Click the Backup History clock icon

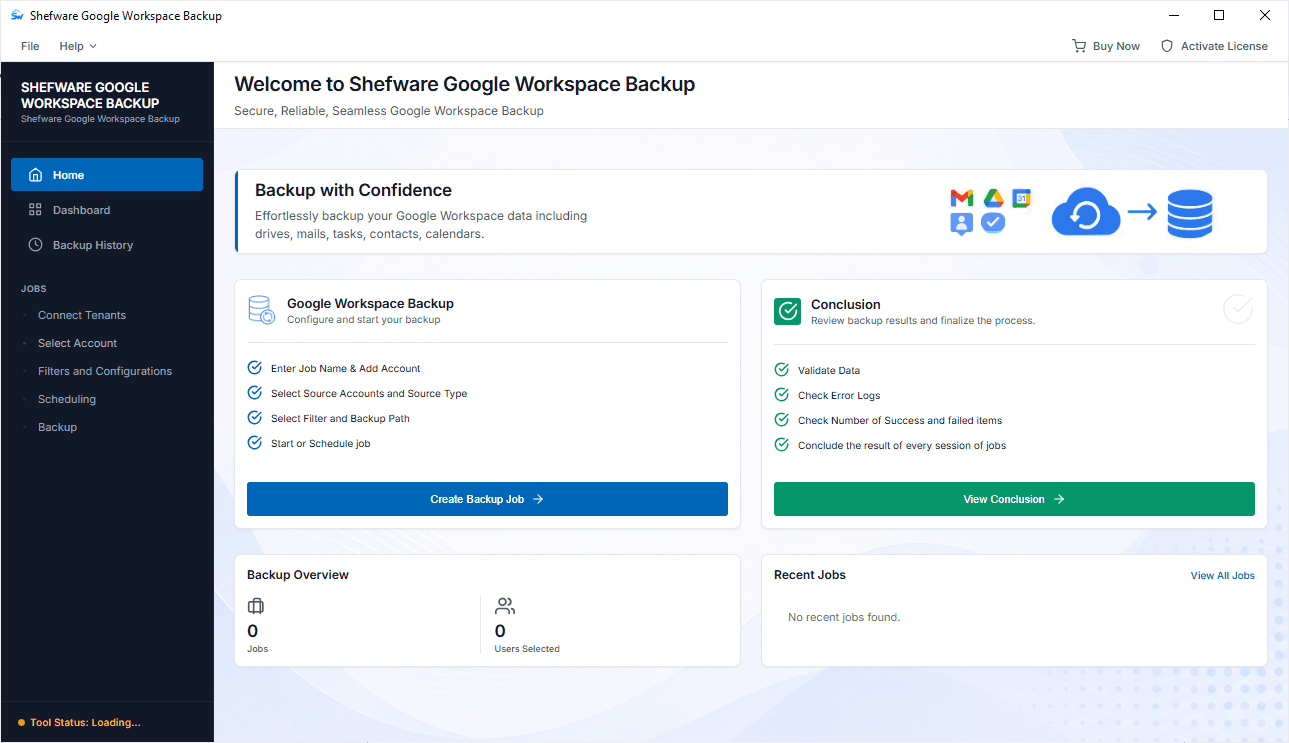click(x=35, y=245)
